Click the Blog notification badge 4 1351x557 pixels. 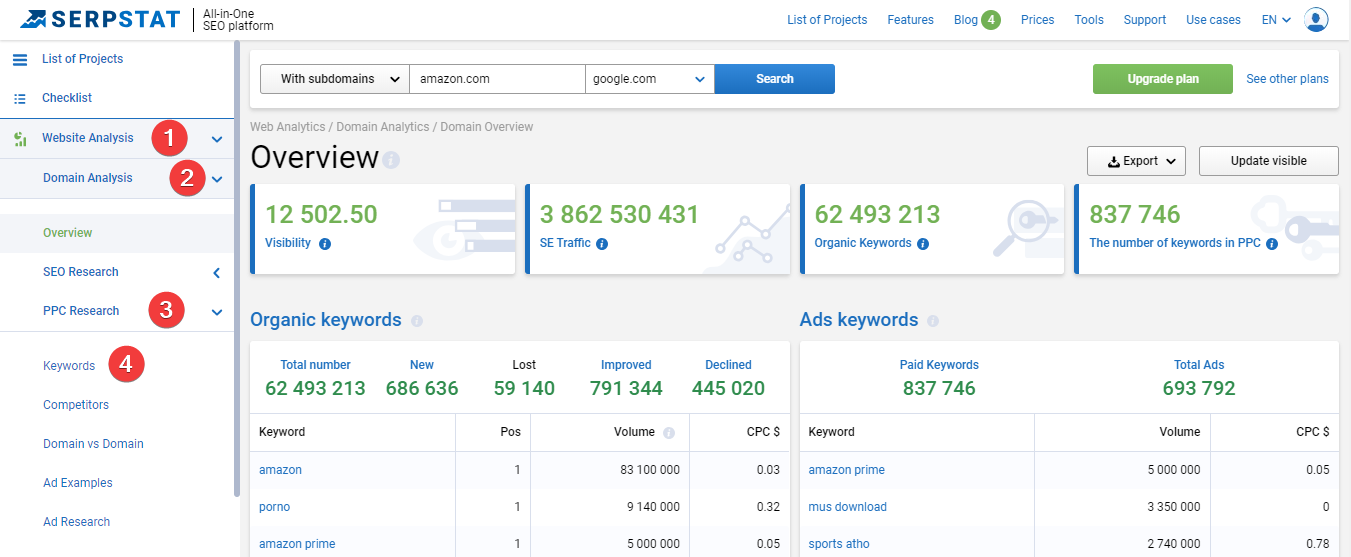coord(991,20)
